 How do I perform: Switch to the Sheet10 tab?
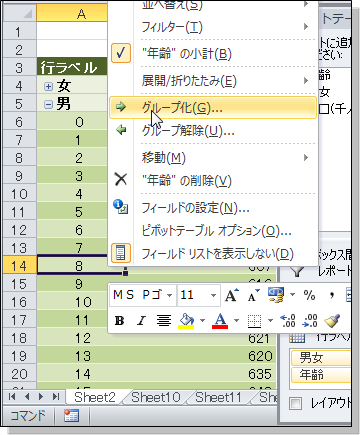point(156,397)
